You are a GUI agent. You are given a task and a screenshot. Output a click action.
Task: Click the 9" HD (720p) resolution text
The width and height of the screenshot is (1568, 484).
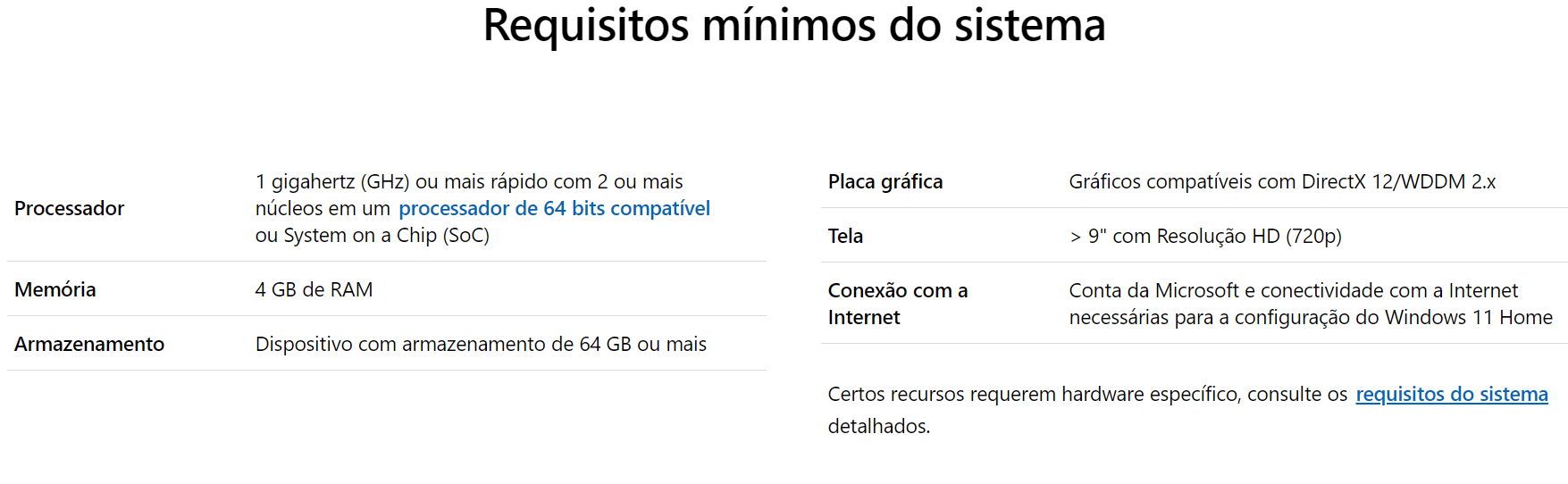point(1205,237)
